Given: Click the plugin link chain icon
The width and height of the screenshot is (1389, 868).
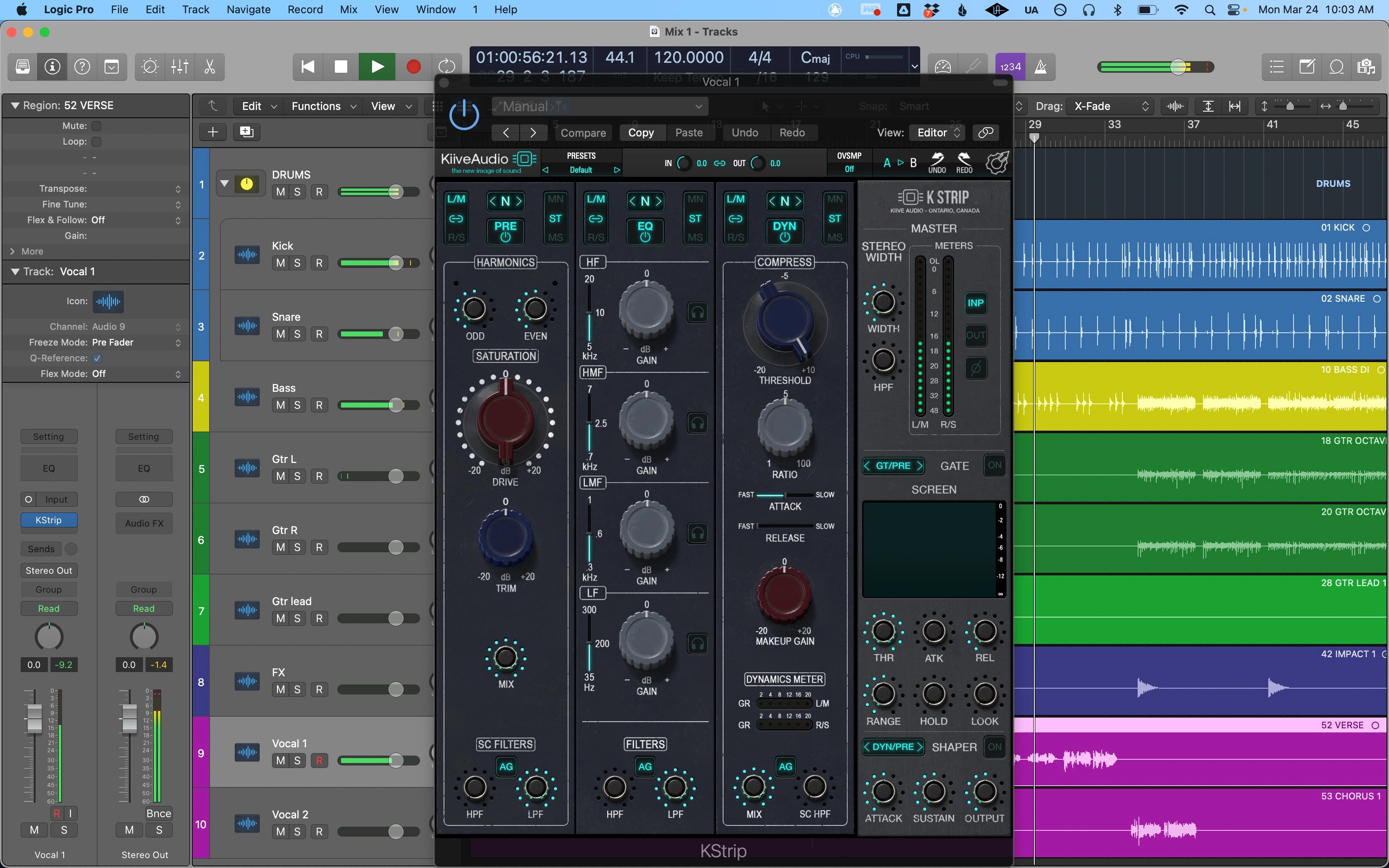Looking at the screenshot, I should click(986, 133).
